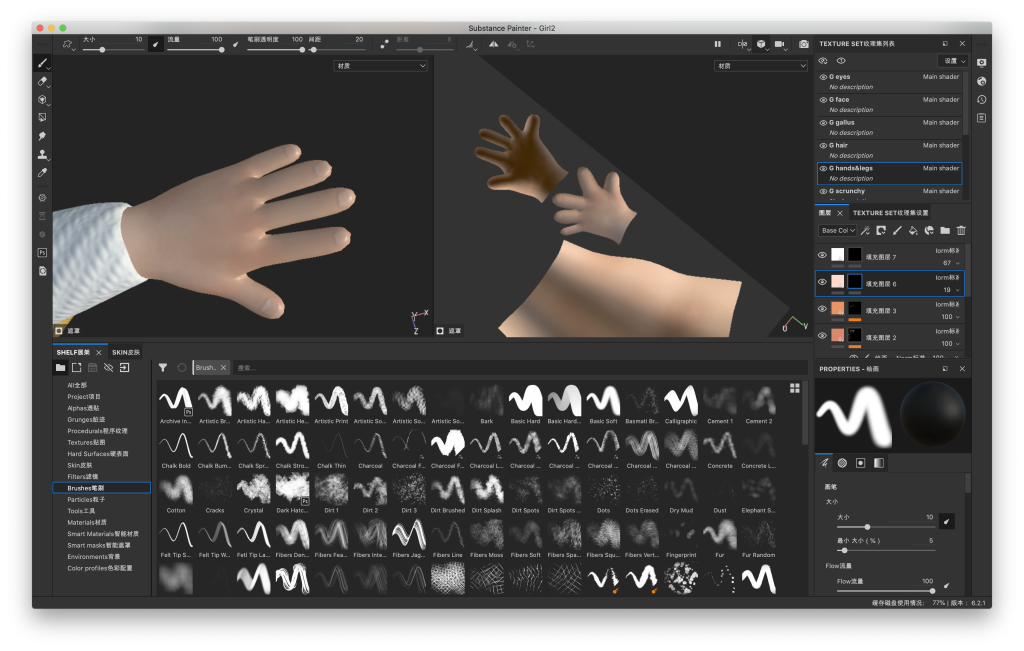
Task: Open the history clock icon on right dock
Action: coord(982,100)
